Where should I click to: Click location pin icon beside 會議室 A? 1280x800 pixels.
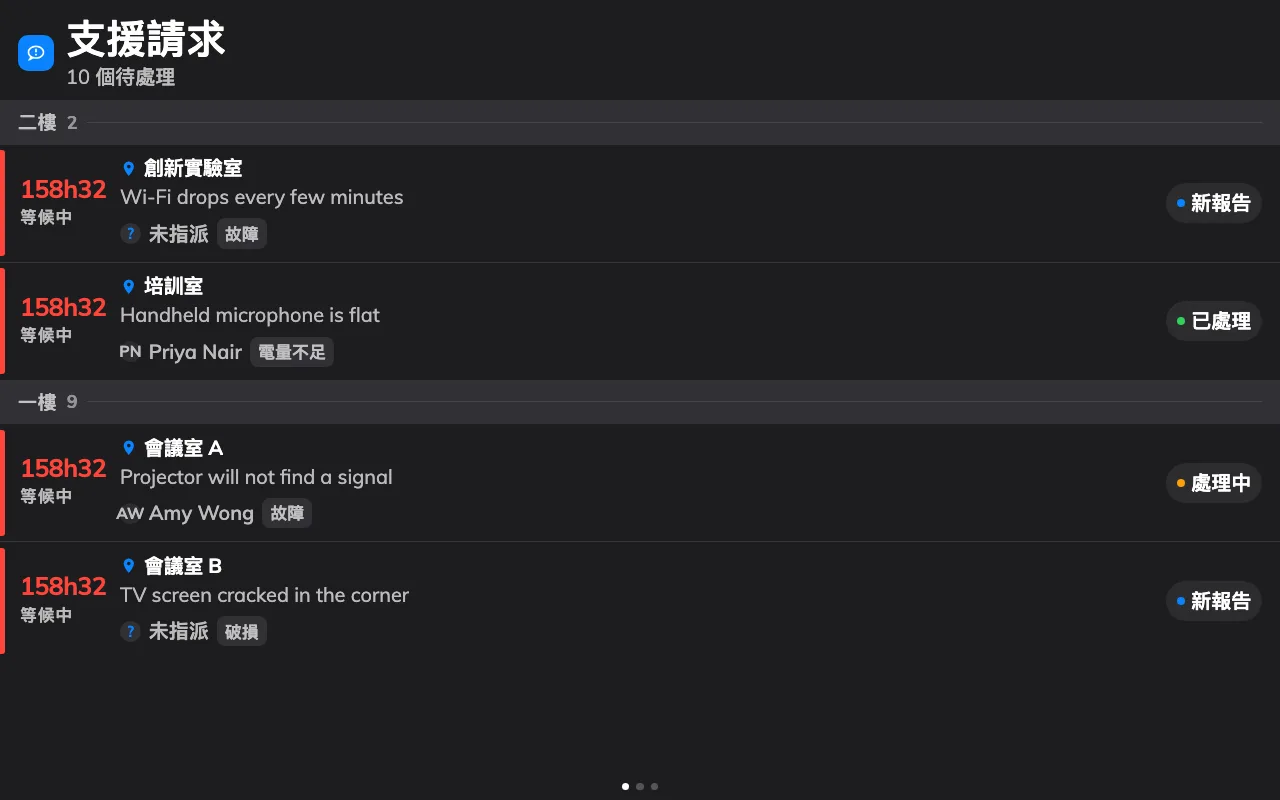pos(128,448)
